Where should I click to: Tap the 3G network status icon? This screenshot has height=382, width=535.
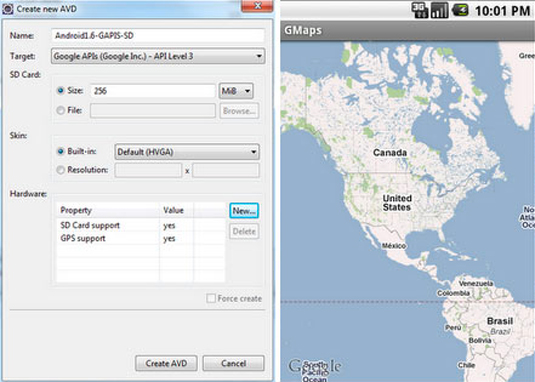420,11
